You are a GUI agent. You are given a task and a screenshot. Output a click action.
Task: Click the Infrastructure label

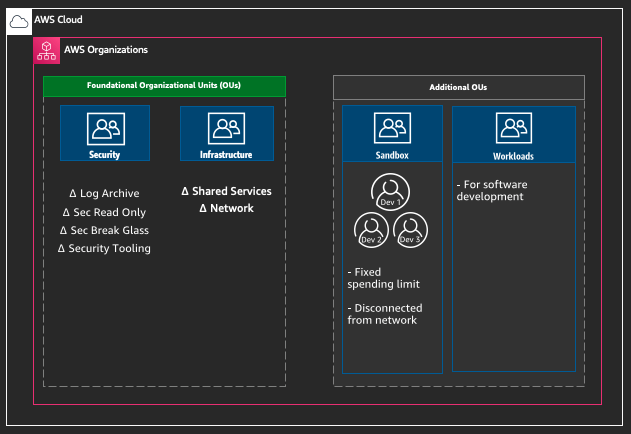226,155
